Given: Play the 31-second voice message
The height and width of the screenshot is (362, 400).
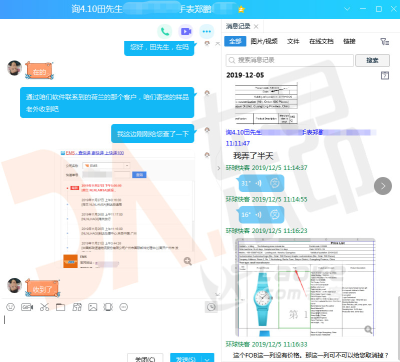Looking at the screenshot, I should point(261,183).
